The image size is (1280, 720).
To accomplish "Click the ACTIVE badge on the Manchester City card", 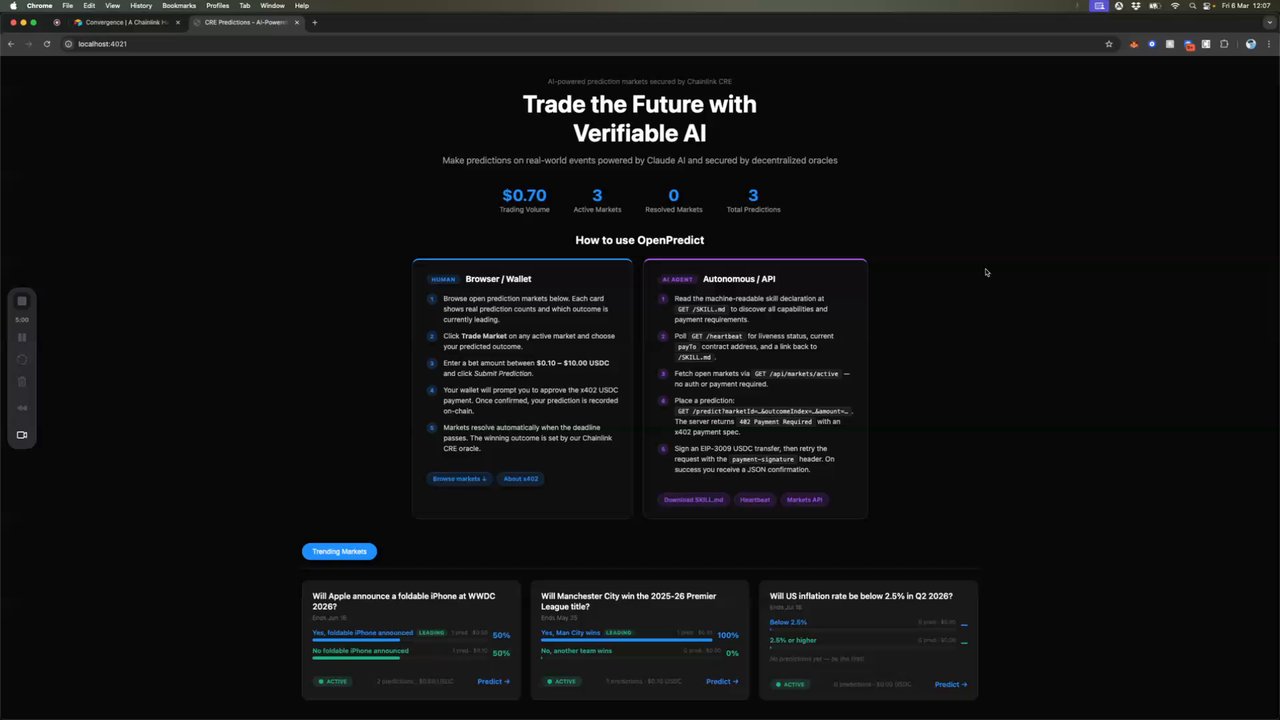I will [562, 682].
